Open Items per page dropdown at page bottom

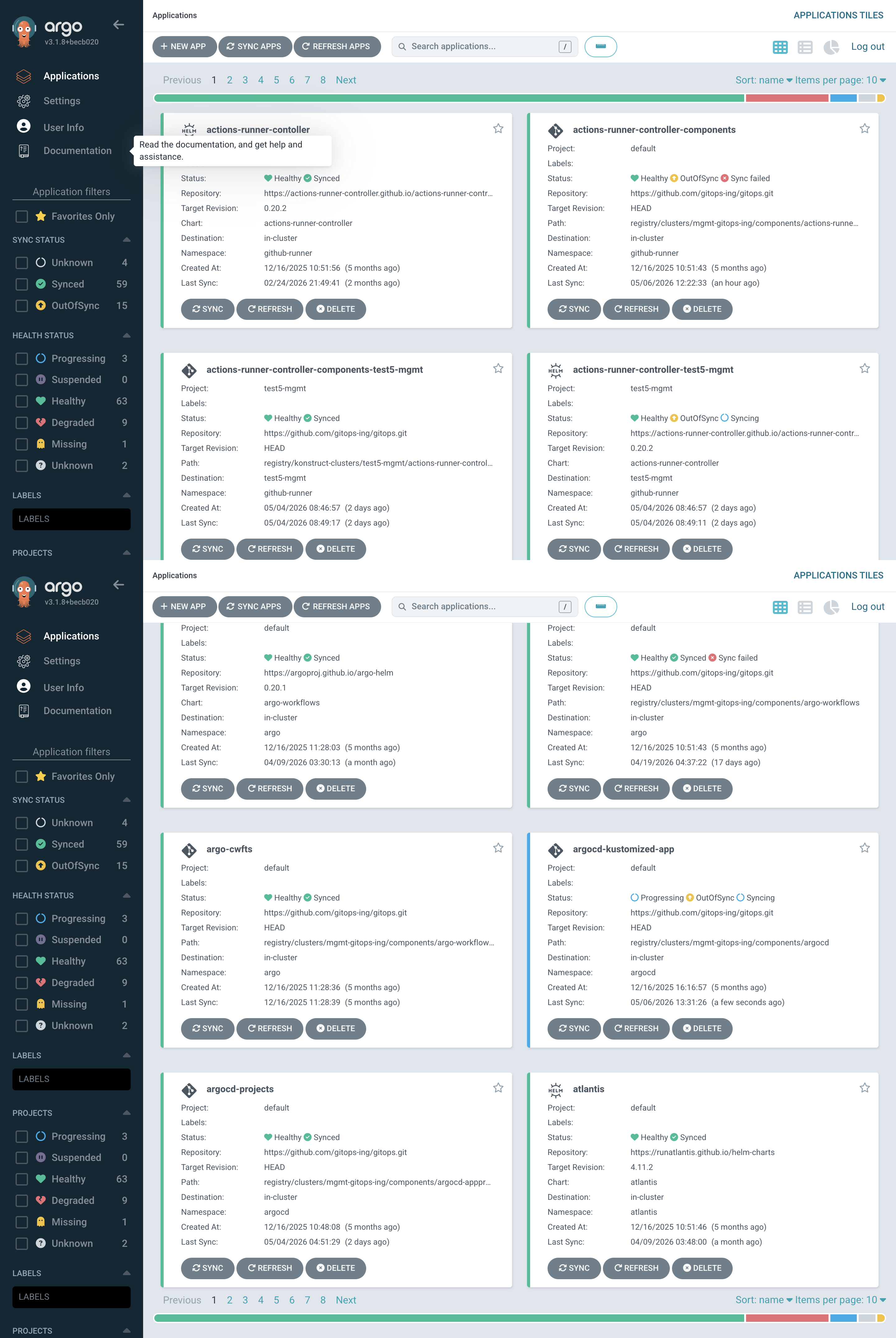[840, 1300]
